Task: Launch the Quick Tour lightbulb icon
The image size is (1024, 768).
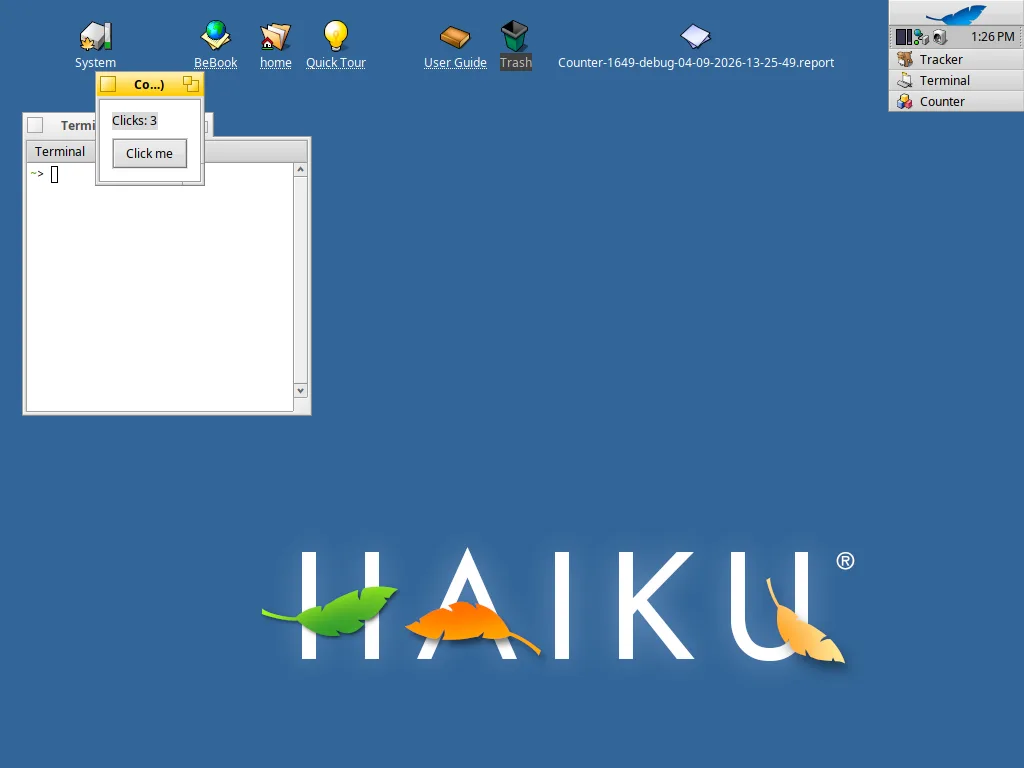Action: pos(336,36)
